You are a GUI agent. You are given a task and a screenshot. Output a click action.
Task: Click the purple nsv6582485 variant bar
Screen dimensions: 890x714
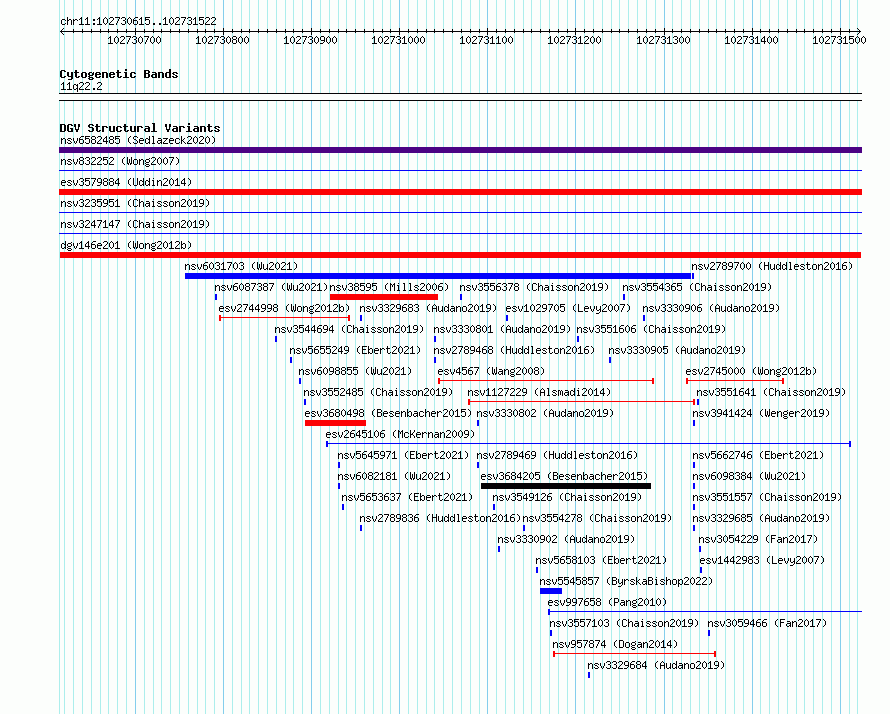(460, 150)
